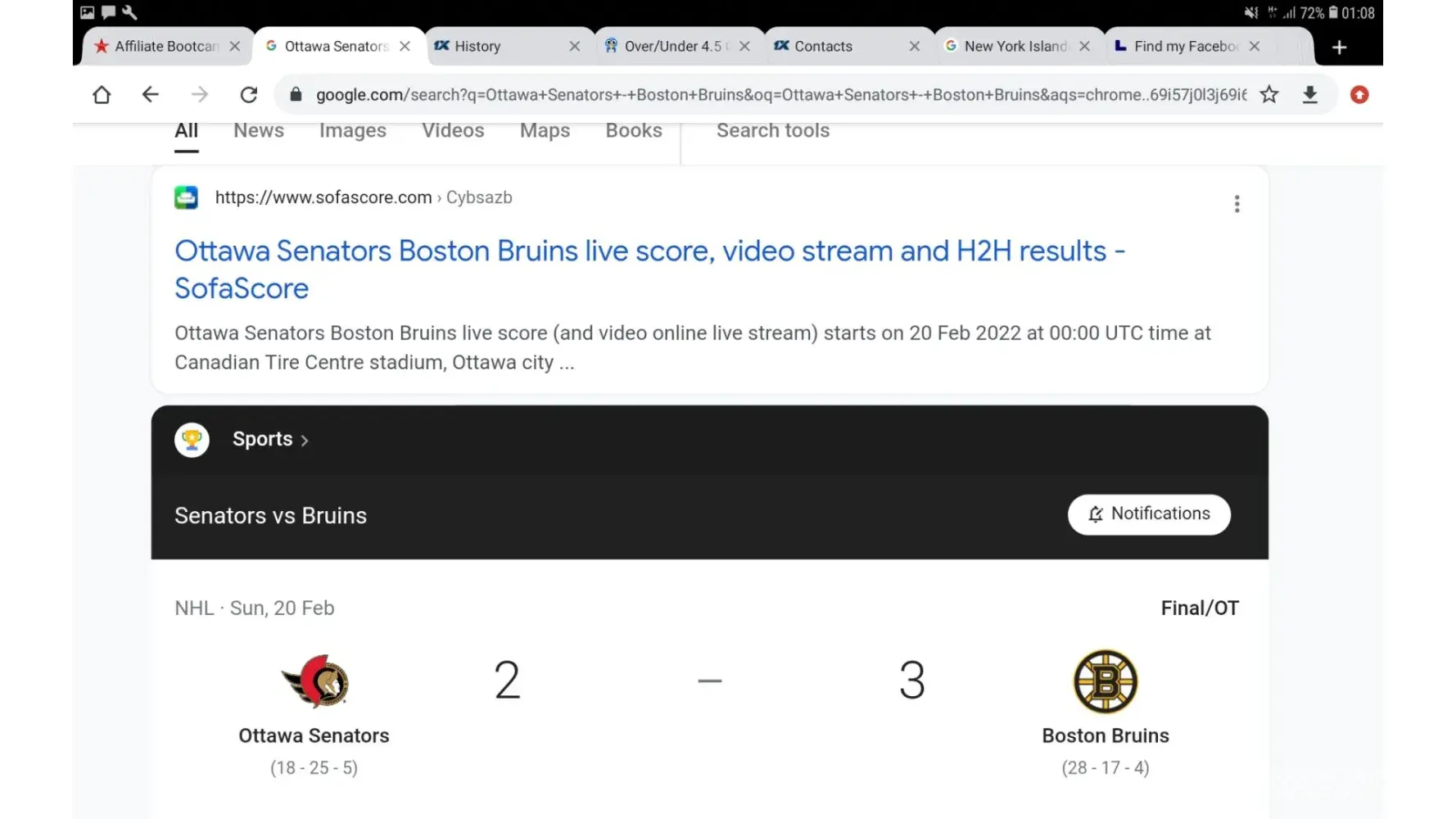The image size is (1456, 819).
Task: Bookmark page with the star icon
Action: (x=1268, y=95)
